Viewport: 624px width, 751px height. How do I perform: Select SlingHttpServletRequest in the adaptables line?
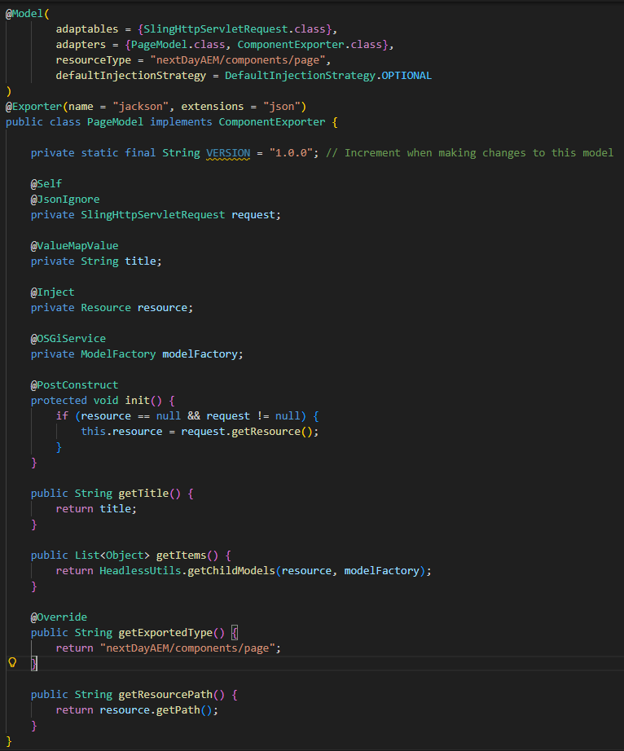216,29
